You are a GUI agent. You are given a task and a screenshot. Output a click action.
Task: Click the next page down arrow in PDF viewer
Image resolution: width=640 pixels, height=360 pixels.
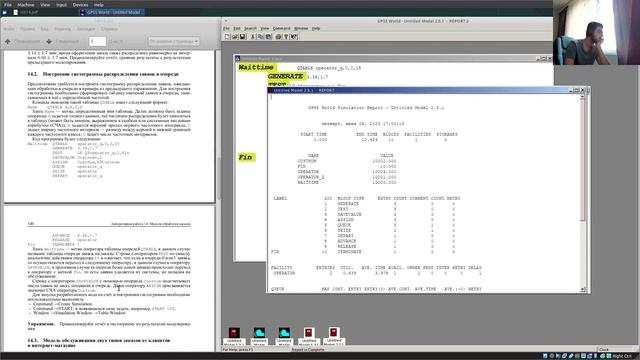pos(49,41)
